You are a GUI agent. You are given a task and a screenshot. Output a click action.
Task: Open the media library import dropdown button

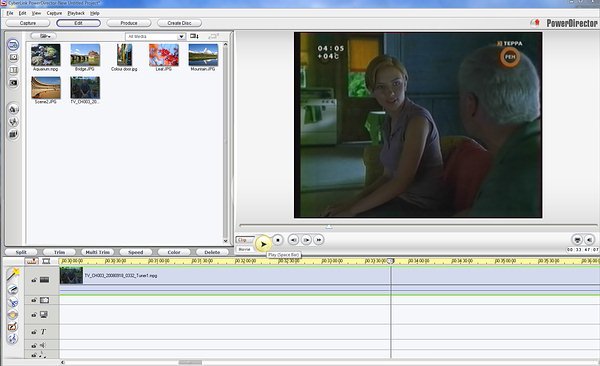[44, 36]
